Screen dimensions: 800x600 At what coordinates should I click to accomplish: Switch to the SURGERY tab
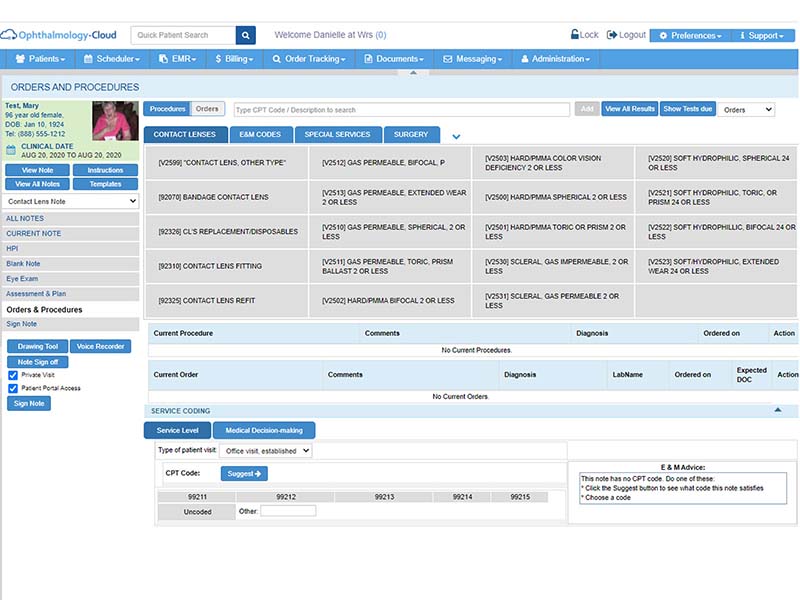[x=412, y=134]
